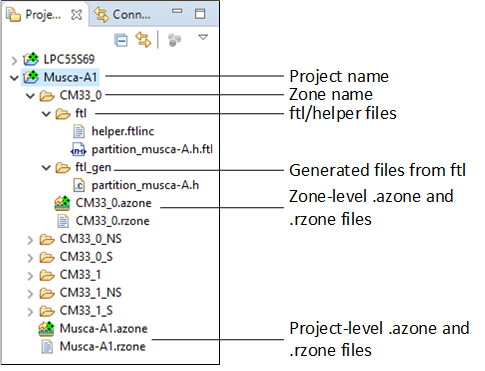Screen dimensions: 485x371
Task: Collapse the Musca-A1 project
Action: pos(14,78)
